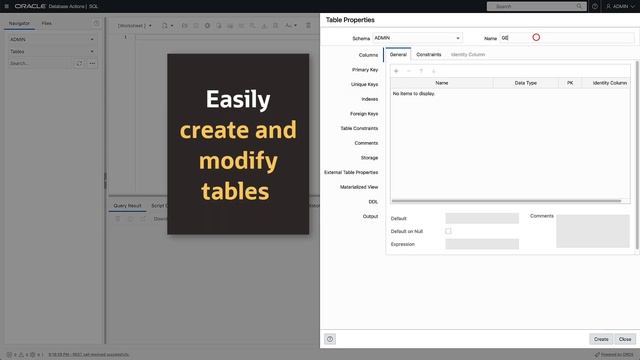Select the Comments section in side list
640x360 pixels.
tap(366, 143)
